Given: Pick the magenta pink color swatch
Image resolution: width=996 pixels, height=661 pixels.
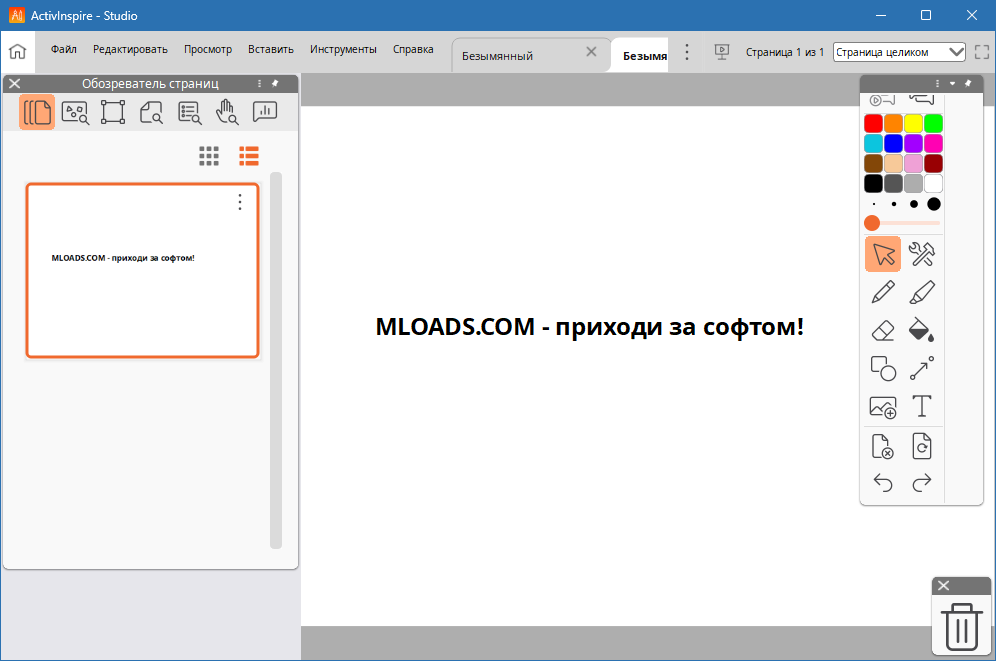Looking at the screenshot, I should (x=933, y=144).
